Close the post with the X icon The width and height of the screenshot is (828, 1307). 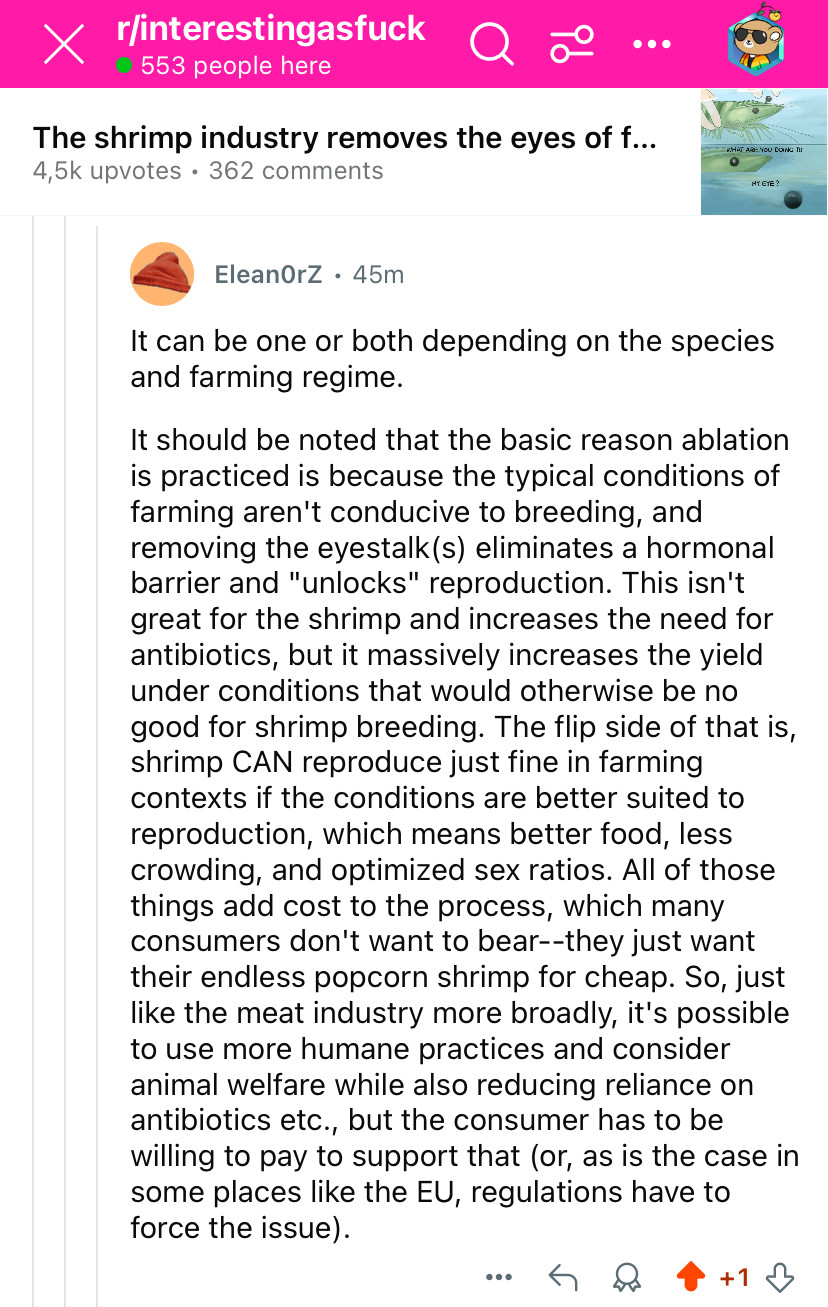63,46
